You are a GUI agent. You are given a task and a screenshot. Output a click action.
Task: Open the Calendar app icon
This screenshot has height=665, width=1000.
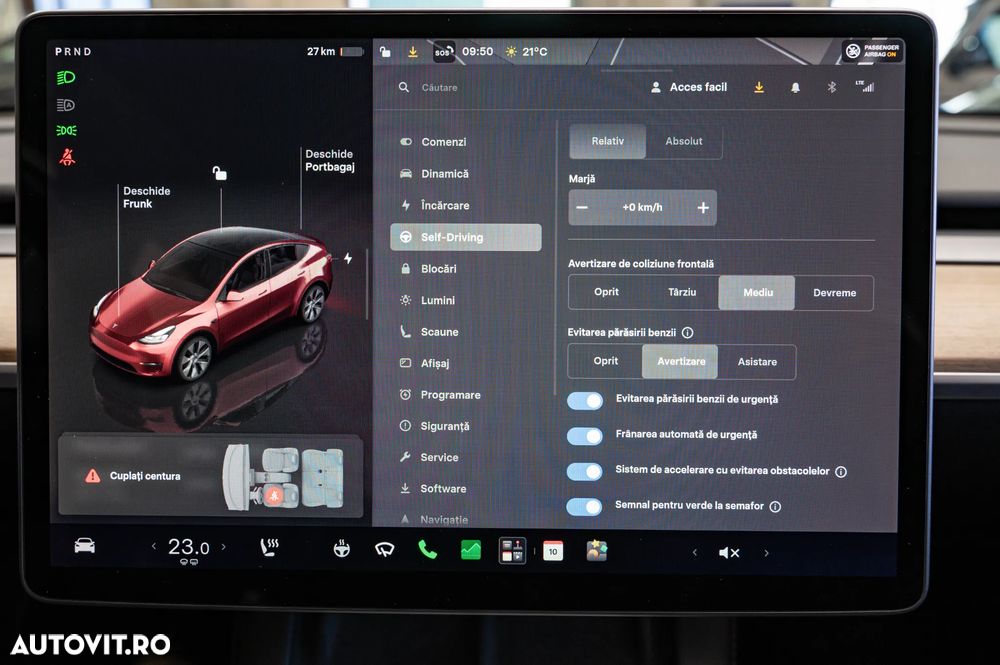pos(553,551)
